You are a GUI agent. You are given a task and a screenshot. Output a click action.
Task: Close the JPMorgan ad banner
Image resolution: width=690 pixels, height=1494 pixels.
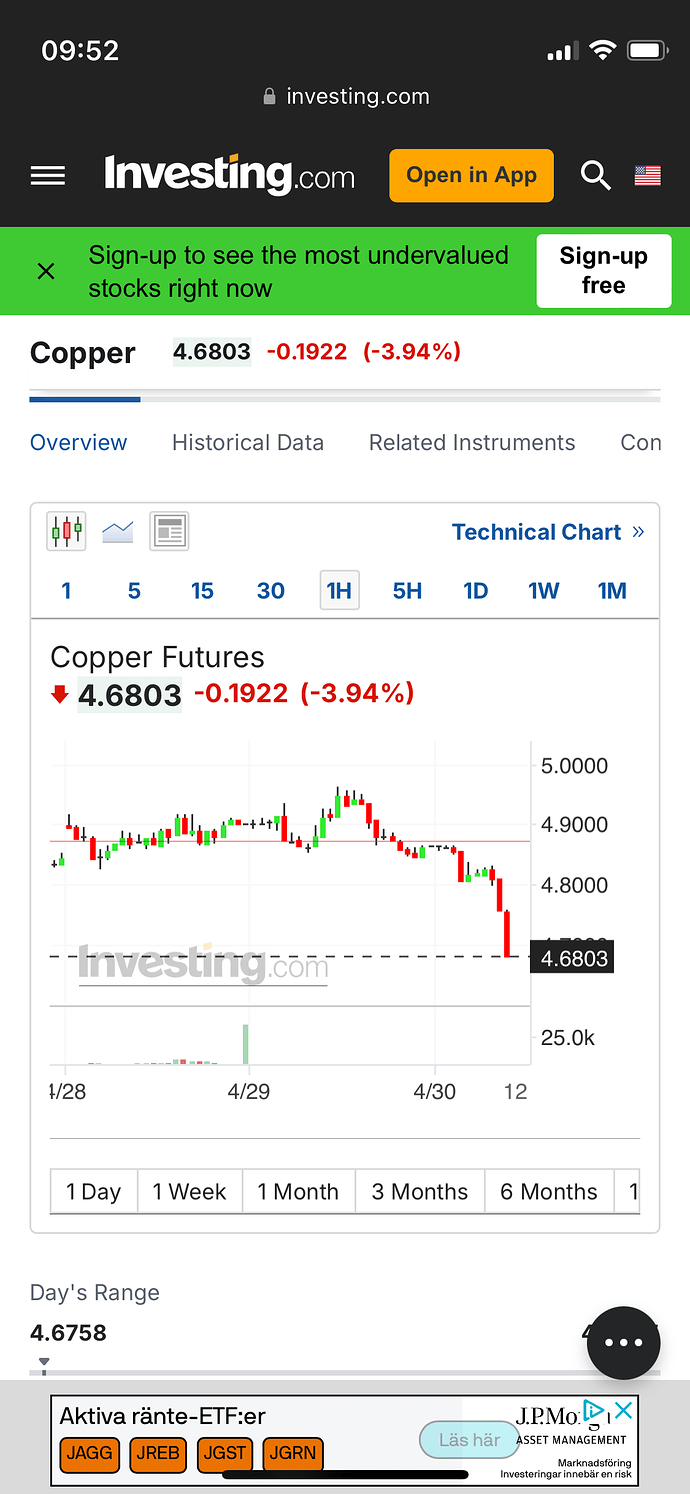623,1411
